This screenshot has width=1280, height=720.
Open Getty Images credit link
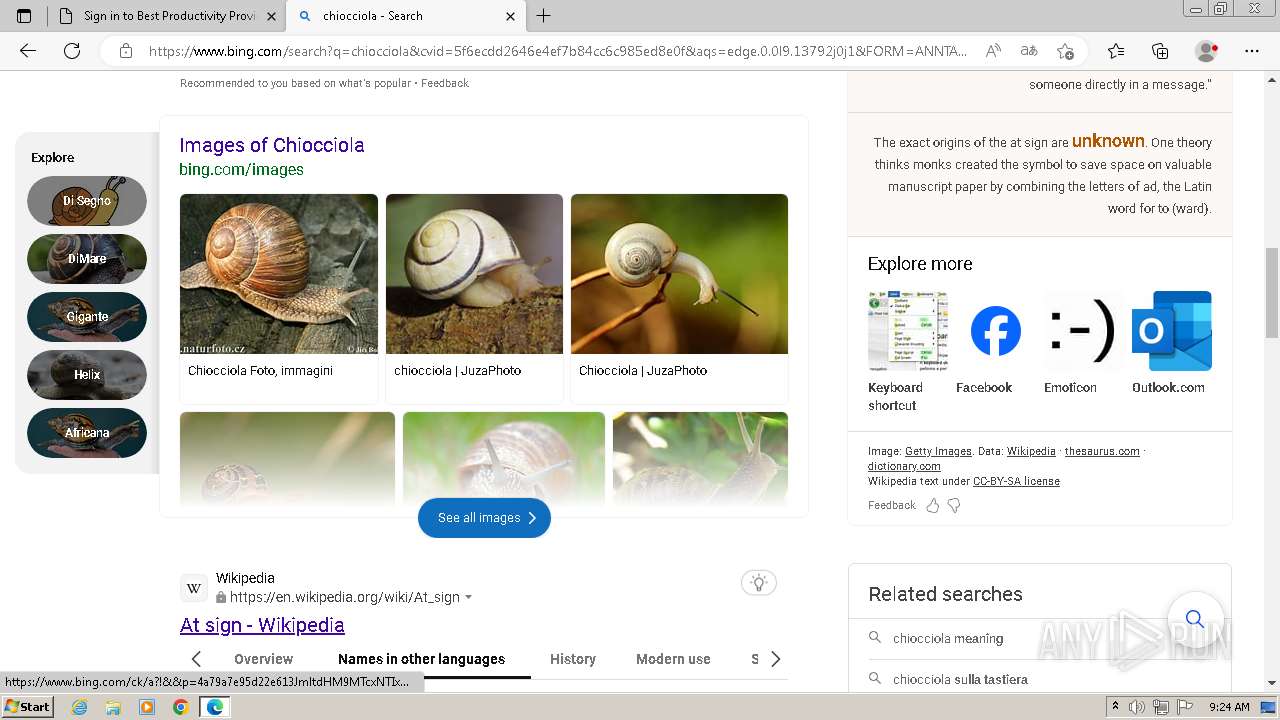[938, 452]
